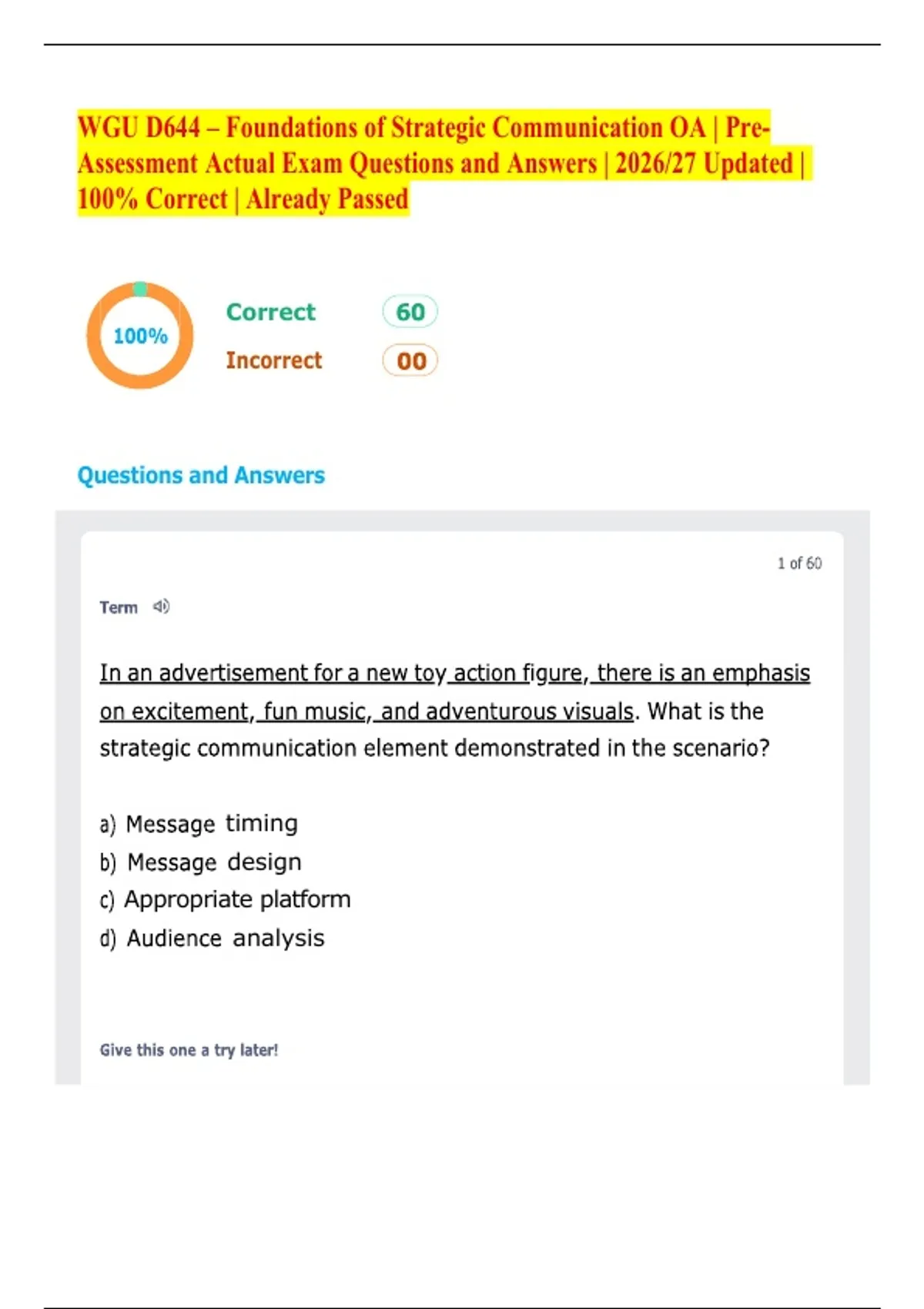The image size is (924, 1309).
Task: Select the Correct count badge showing 60
Action: tap(410, 312)
